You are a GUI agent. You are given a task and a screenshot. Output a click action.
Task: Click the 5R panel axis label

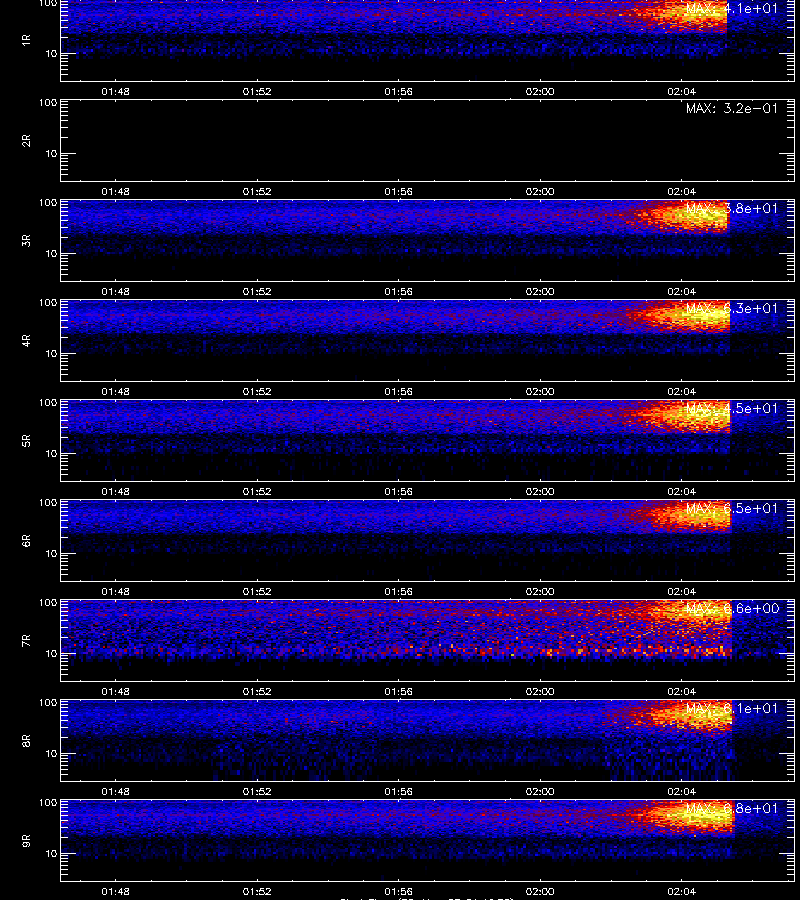[x=26, y=441]
